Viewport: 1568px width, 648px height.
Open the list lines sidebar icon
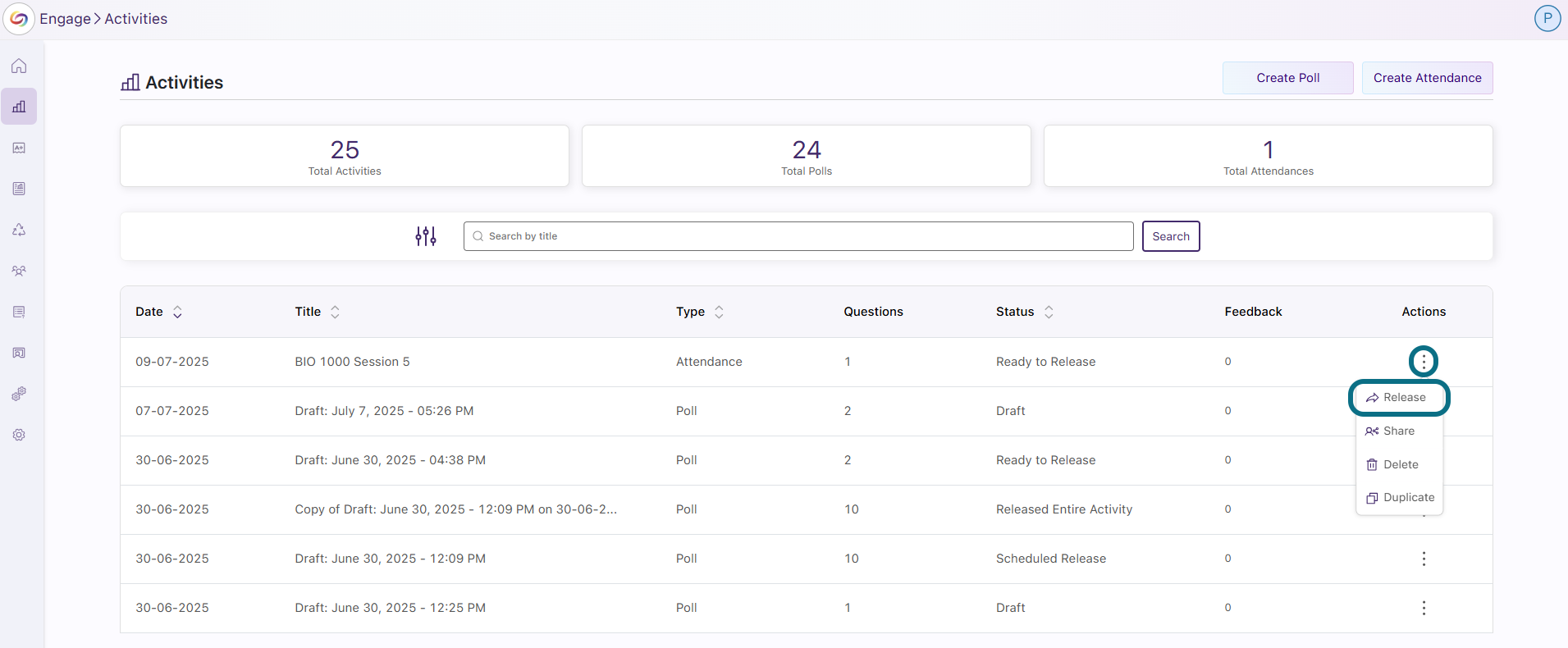tap(19, 312)
